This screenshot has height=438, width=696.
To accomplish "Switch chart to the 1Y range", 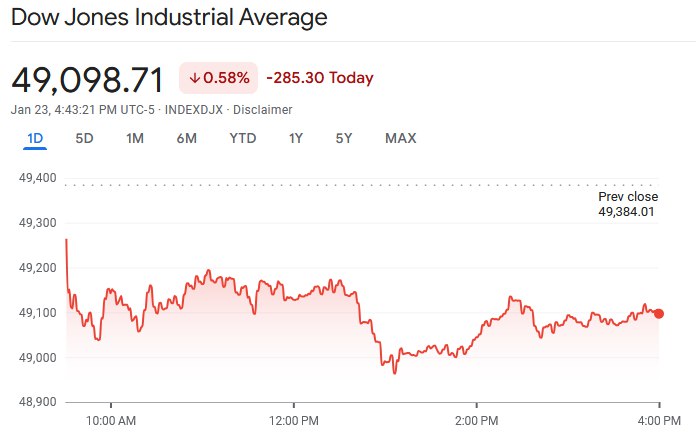I will 295,138.
